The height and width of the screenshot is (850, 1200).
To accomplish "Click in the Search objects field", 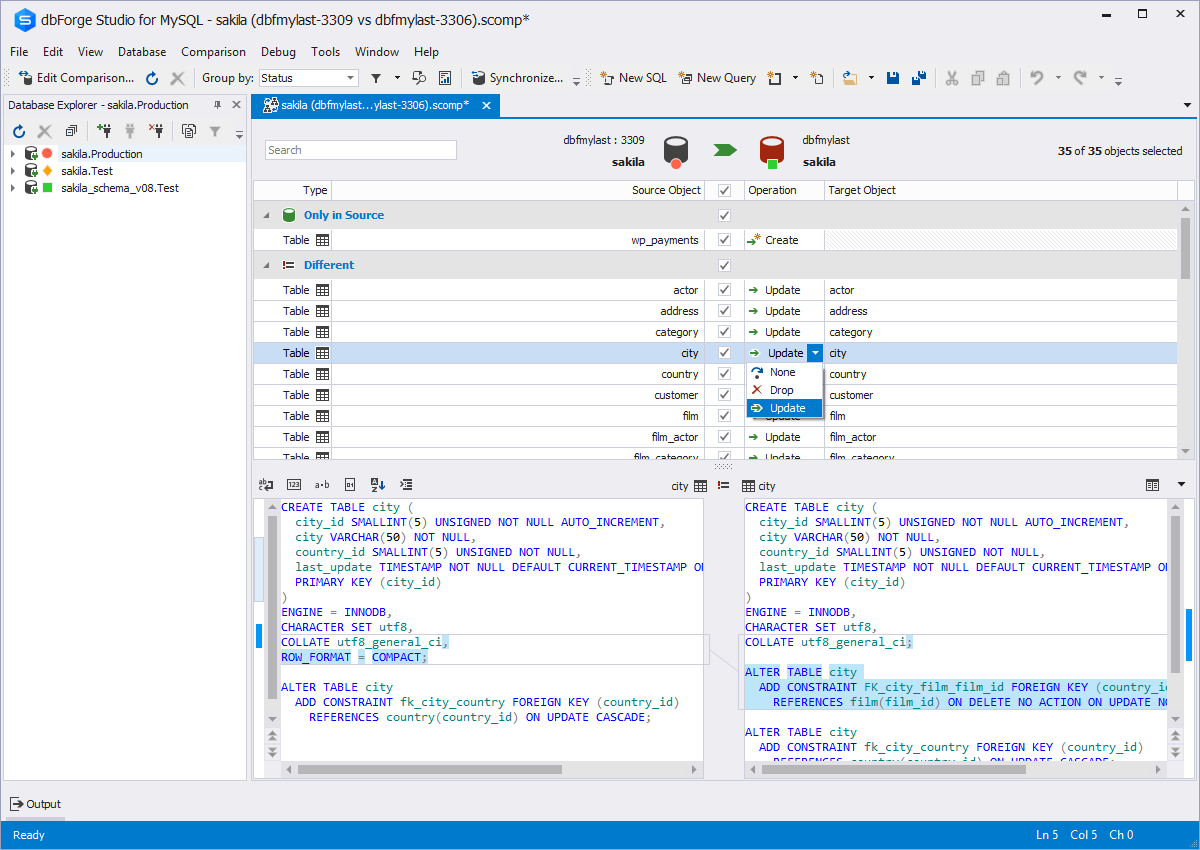I will click(361, 150).
